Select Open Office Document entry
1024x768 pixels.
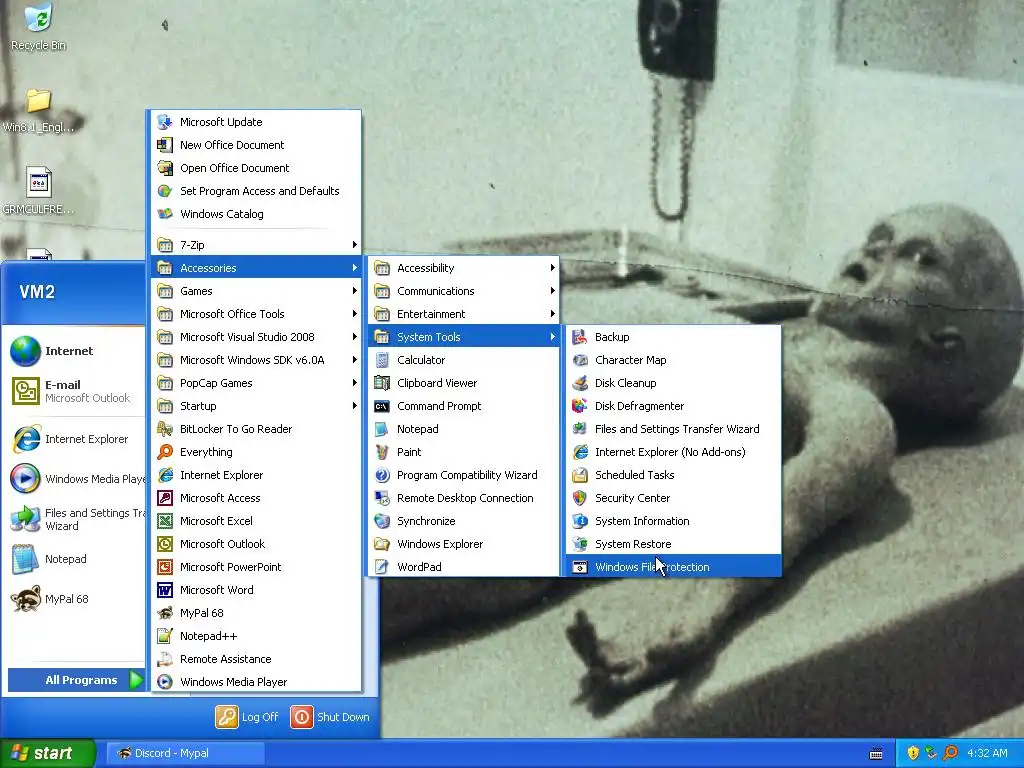(256, 168)
